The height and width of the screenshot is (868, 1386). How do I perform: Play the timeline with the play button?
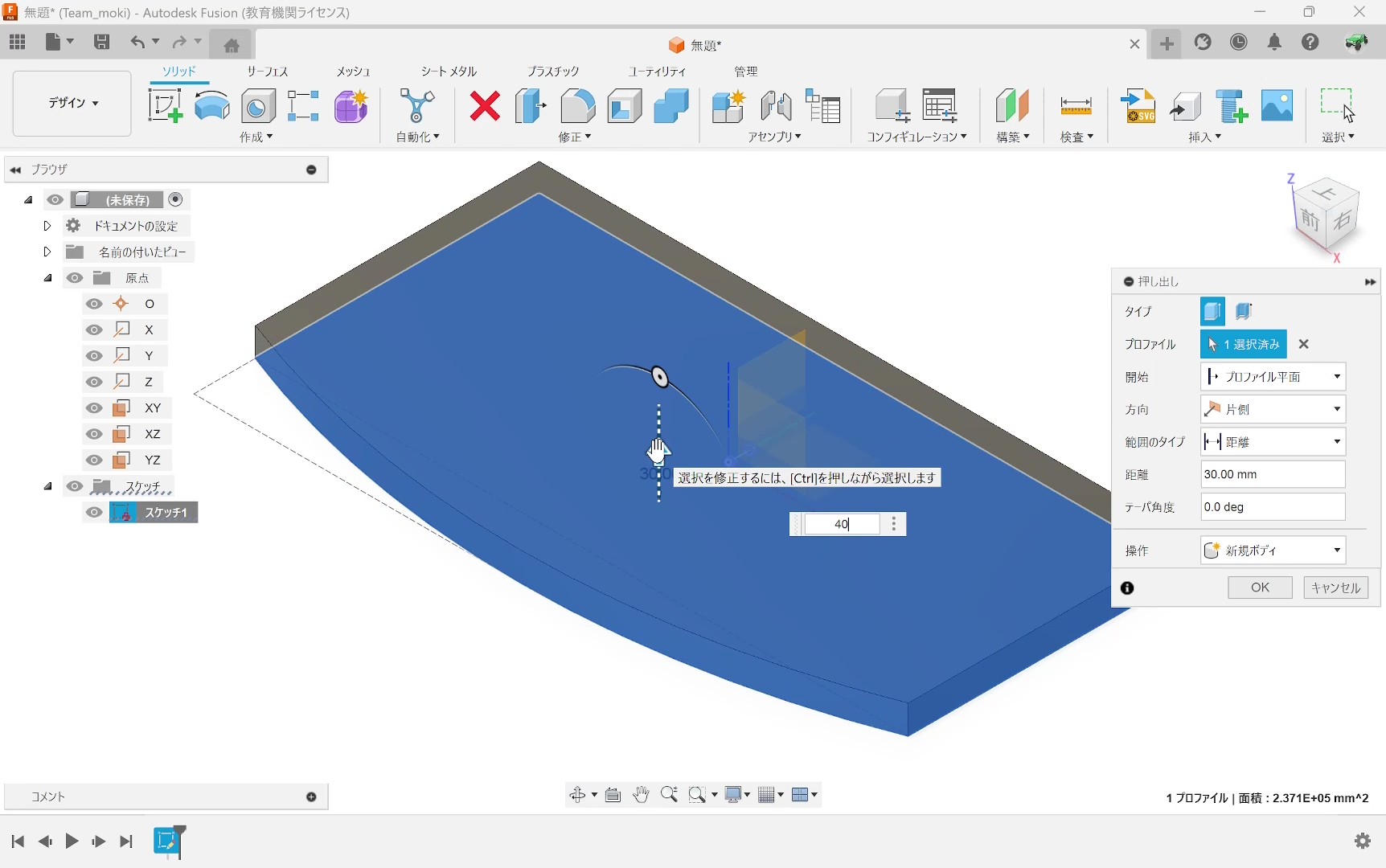coord(72,841)
